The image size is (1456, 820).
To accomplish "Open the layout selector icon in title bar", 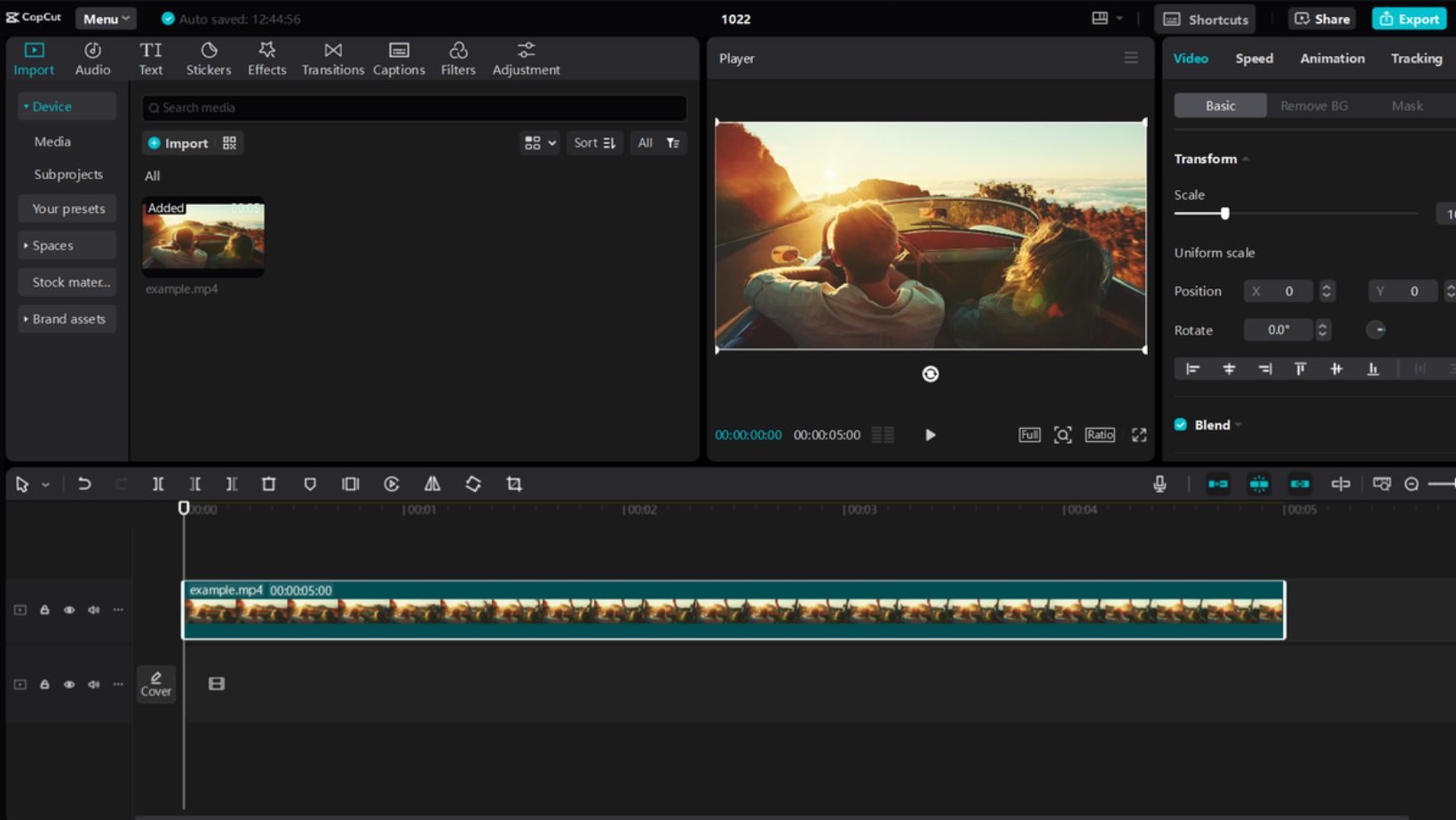I will (1106, 18).
